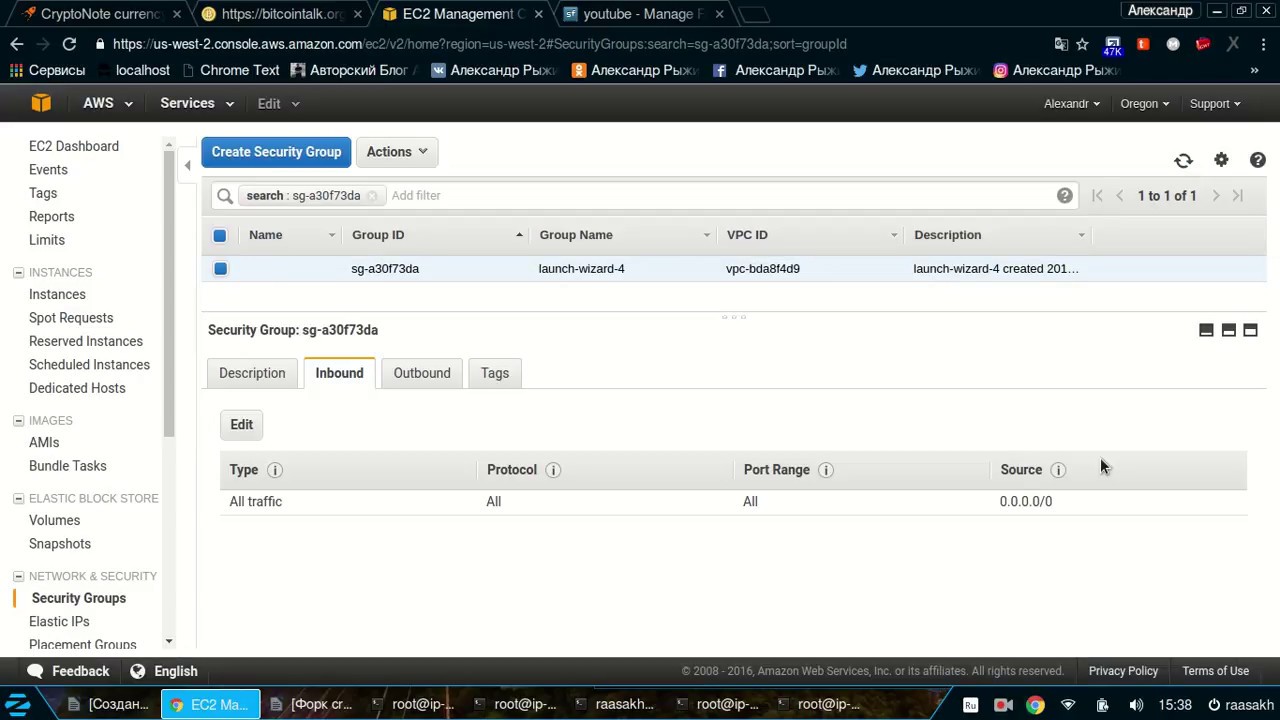Toggle checkbox for sg-a30f73da row
Image resolution: width=1280 pixels, height=720 pixels.
[220, 269]
